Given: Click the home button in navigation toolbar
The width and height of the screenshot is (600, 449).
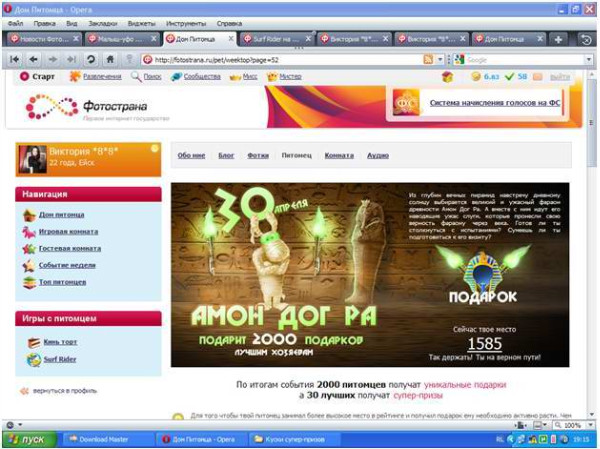Looking at the screenshot, I should (x=109, y=59).
